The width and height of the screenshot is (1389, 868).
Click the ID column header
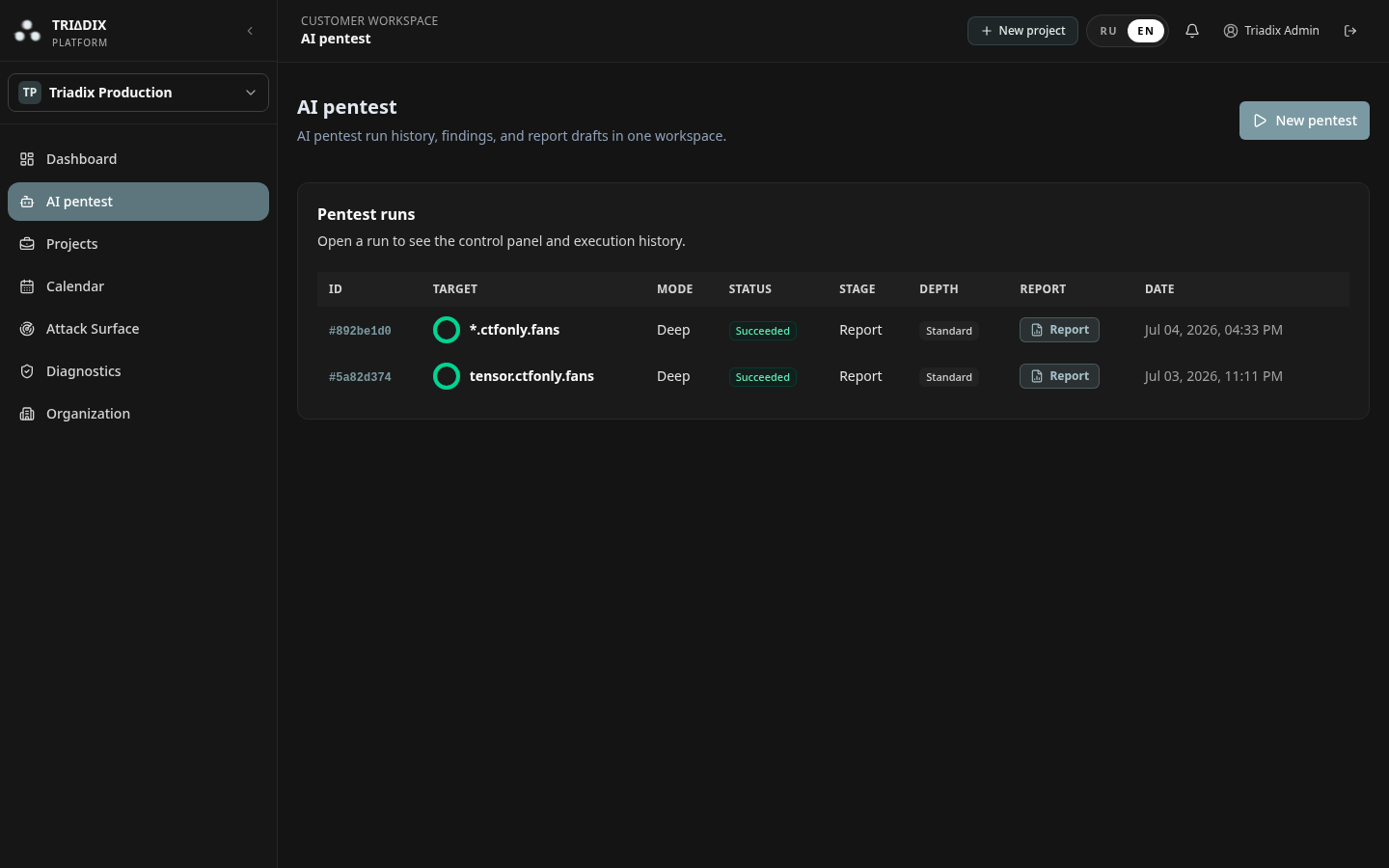(336, 289)
